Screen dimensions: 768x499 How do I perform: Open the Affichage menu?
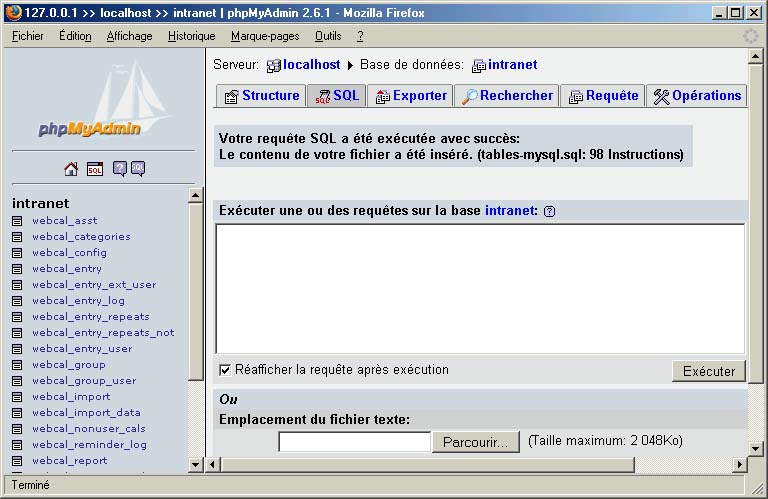(129, 36)
